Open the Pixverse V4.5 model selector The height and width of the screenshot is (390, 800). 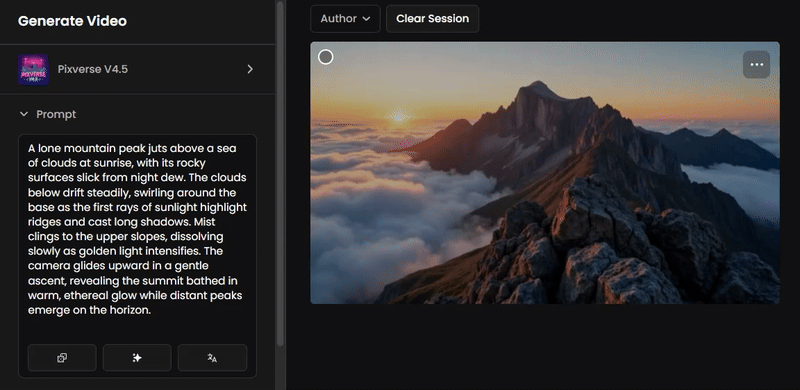coord(137,69)
